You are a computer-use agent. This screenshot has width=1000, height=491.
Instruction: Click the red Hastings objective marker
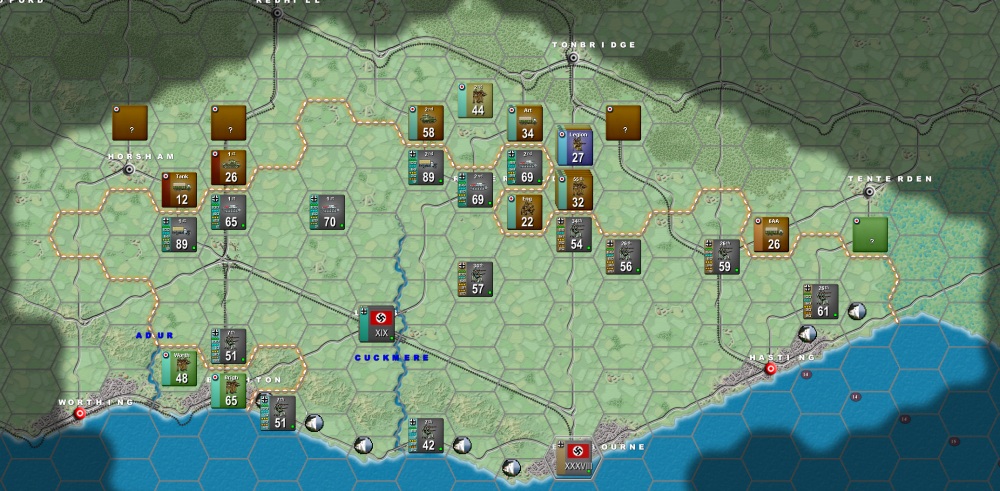770,368
